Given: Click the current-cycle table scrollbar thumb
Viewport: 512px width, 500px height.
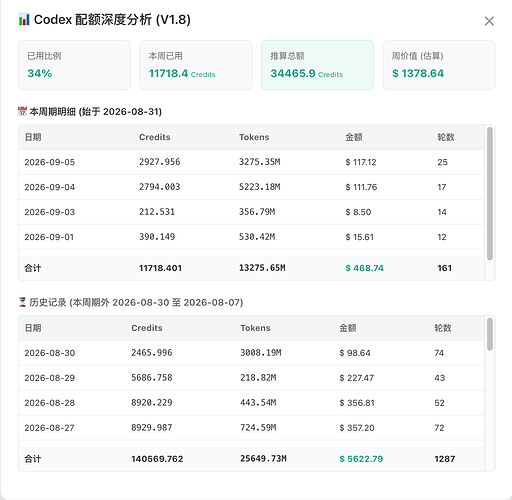Looking at the screenshot, I should click(490, 193).
